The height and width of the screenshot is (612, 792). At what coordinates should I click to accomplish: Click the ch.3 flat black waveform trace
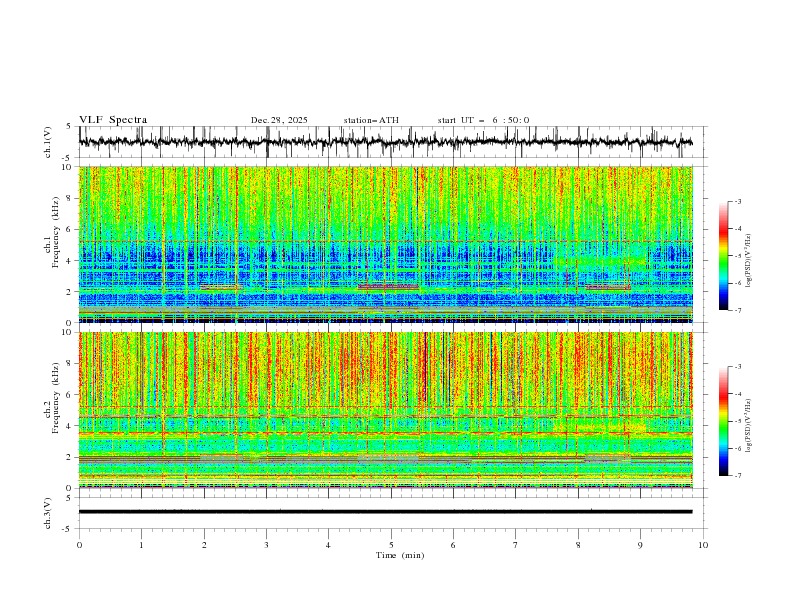coord(385,512)
